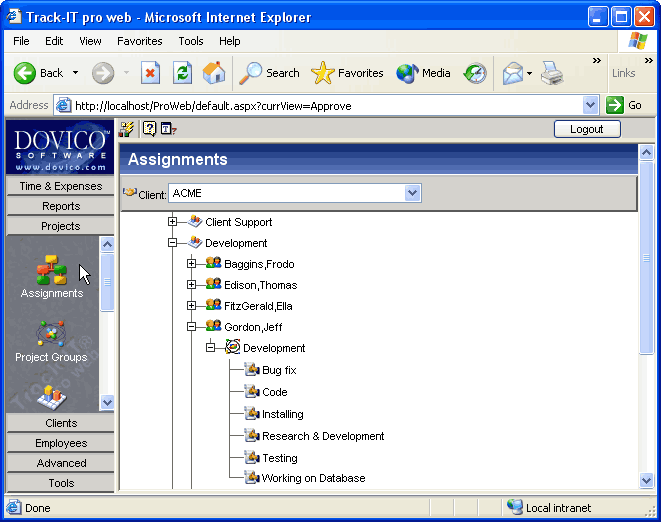Open the View menu

point(90,41)
